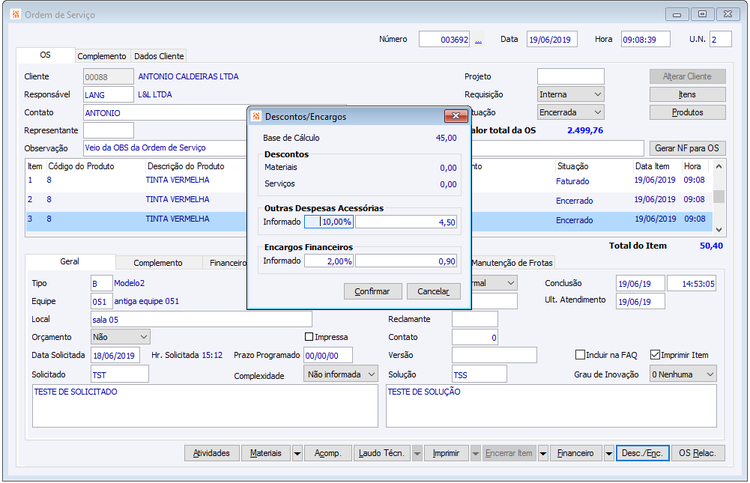
Task: Open the OS Relac. button
Action: (x=696, y=453)
